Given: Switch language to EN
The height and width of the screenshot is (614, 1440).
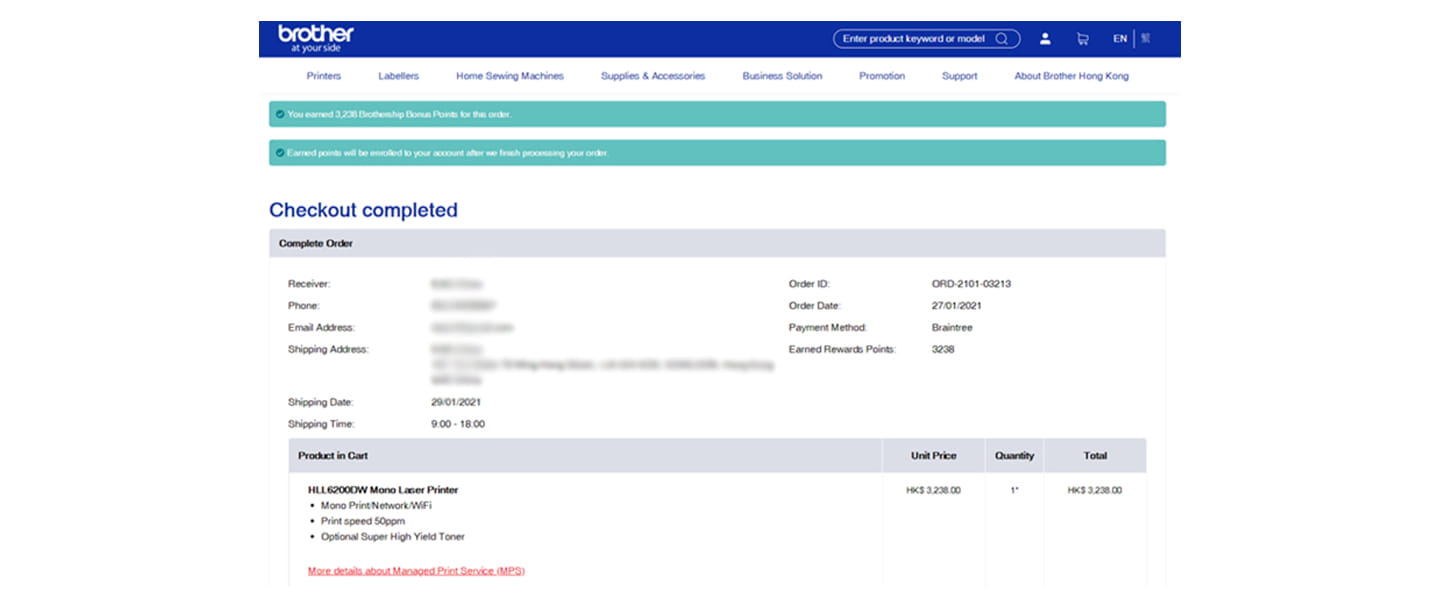Looking at the screenshot, I should tap(1120, 39).
